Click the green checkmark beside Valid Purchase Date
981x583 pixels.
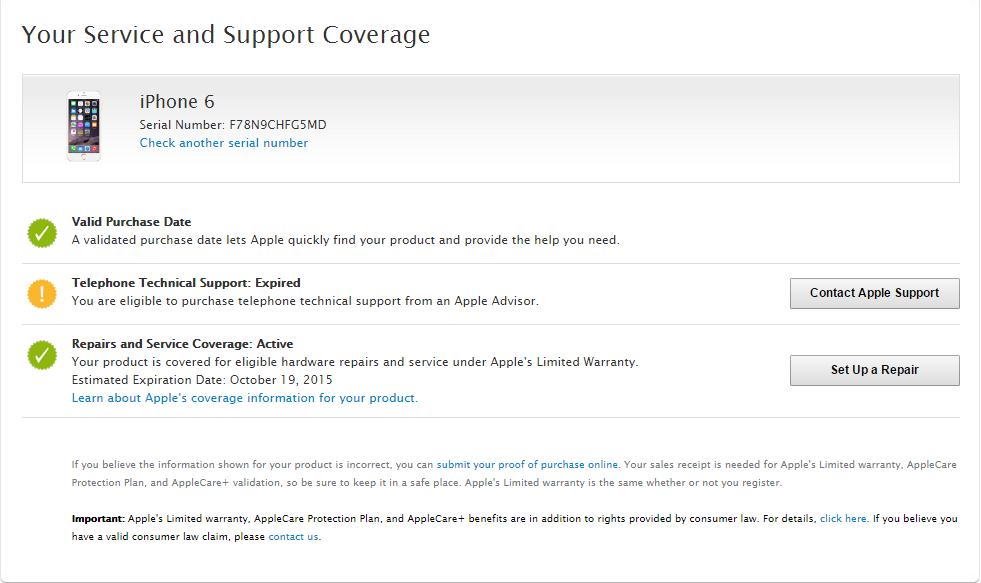(42, 233)
